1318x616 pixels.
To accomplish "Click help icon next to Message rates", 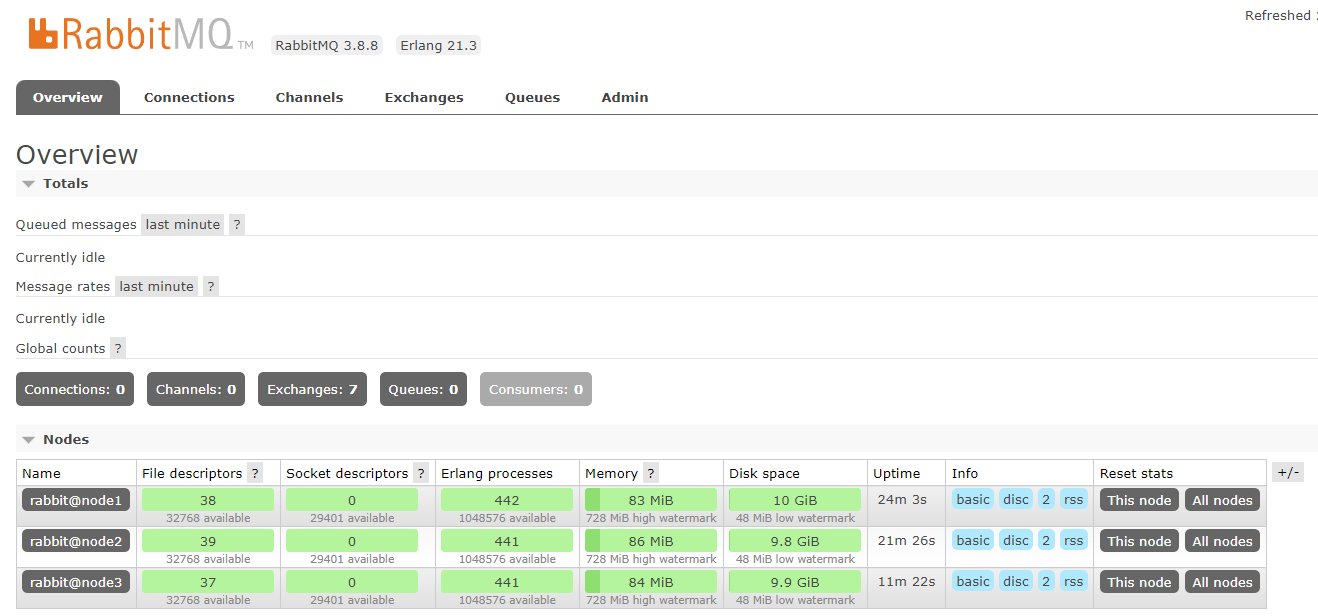I will [211, 287].
